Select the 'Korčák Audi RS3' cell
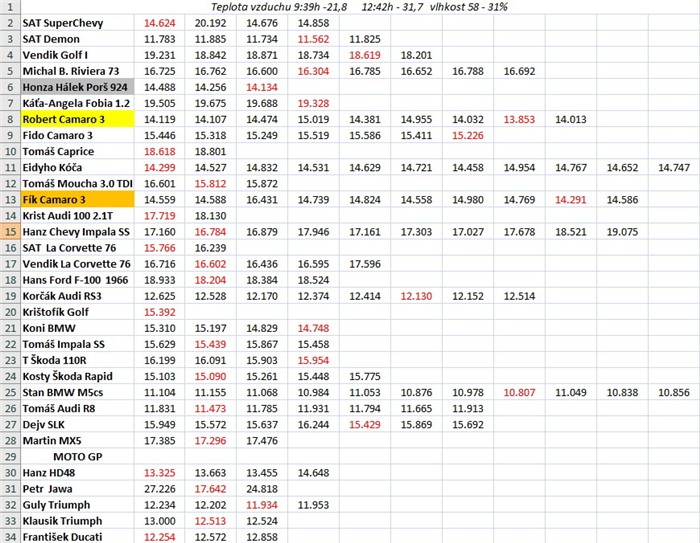The width and height of the screenshot is (700, 543). point(77,296)
